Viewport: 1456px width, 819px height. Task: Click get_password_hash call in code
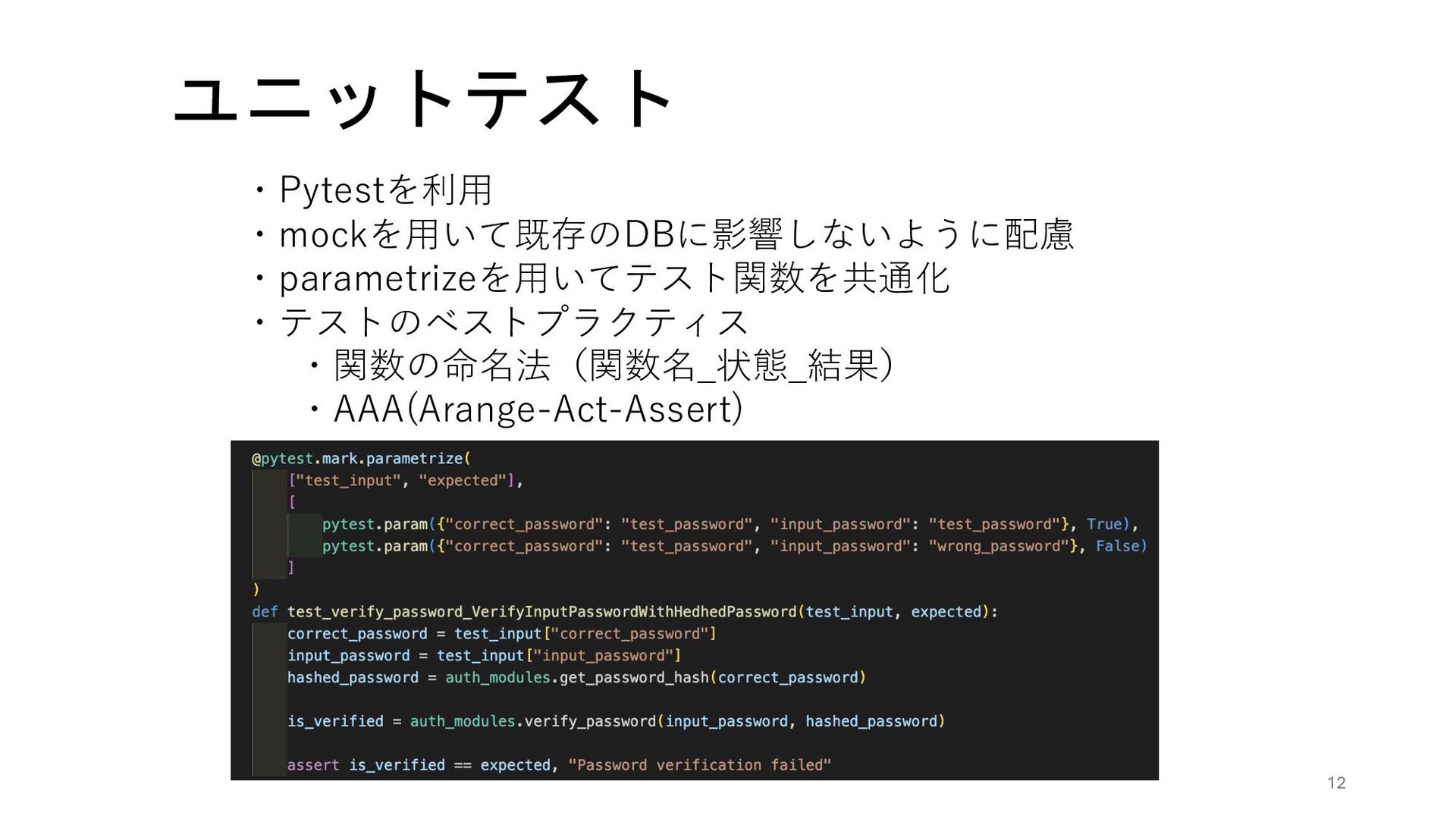634,678
